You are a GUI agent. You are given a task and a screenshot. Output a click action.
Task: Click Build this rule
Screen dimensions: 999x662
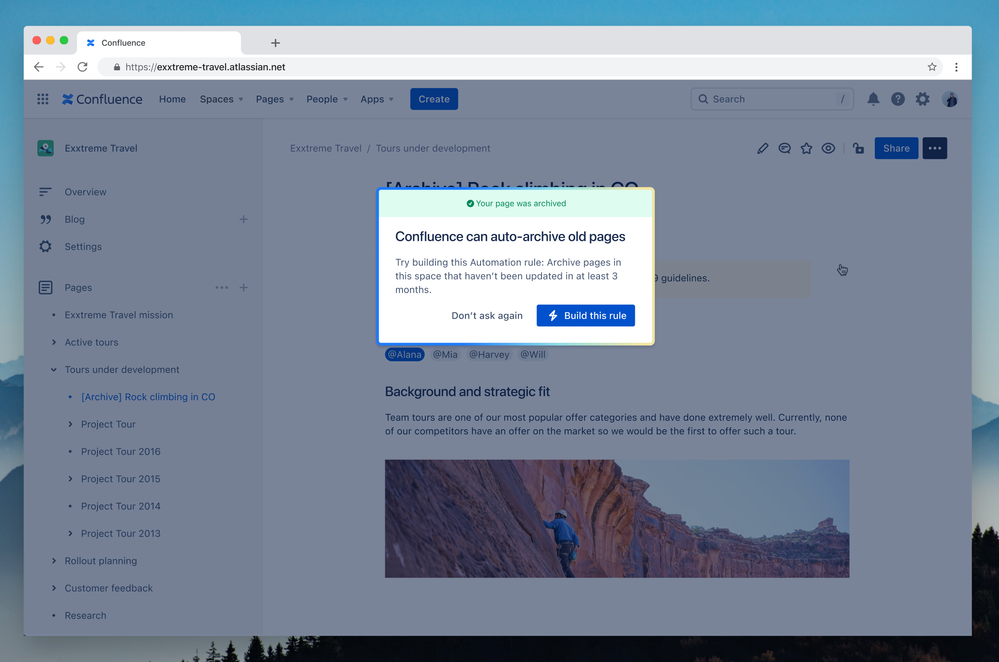click(586, 315)
